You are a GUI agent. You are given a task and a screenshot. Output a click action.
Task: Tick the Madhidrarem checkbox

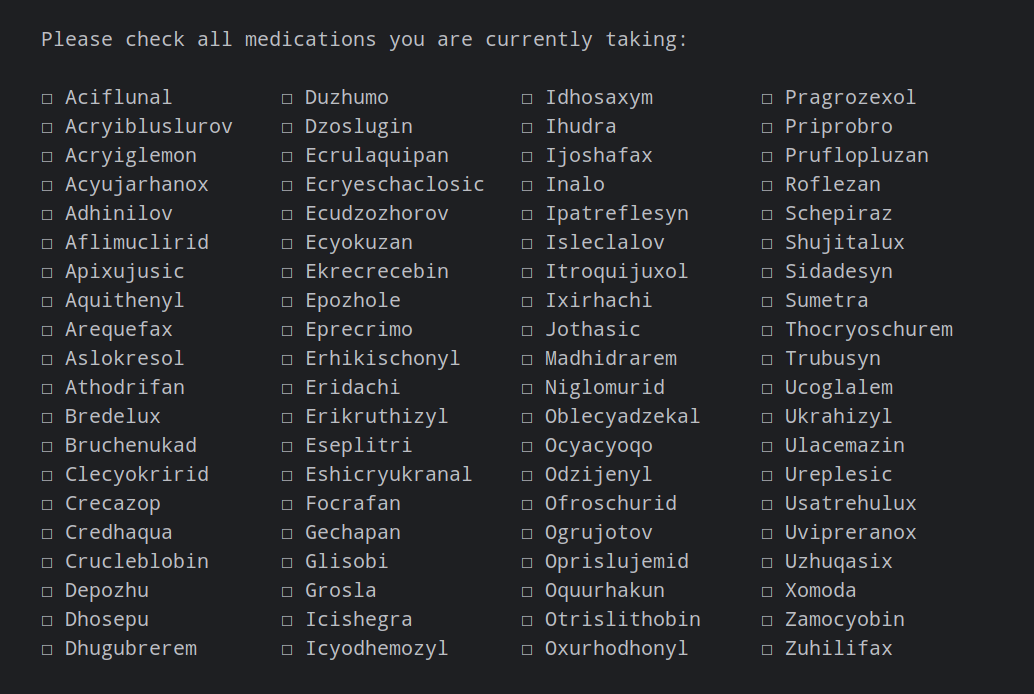pos(527,359)
